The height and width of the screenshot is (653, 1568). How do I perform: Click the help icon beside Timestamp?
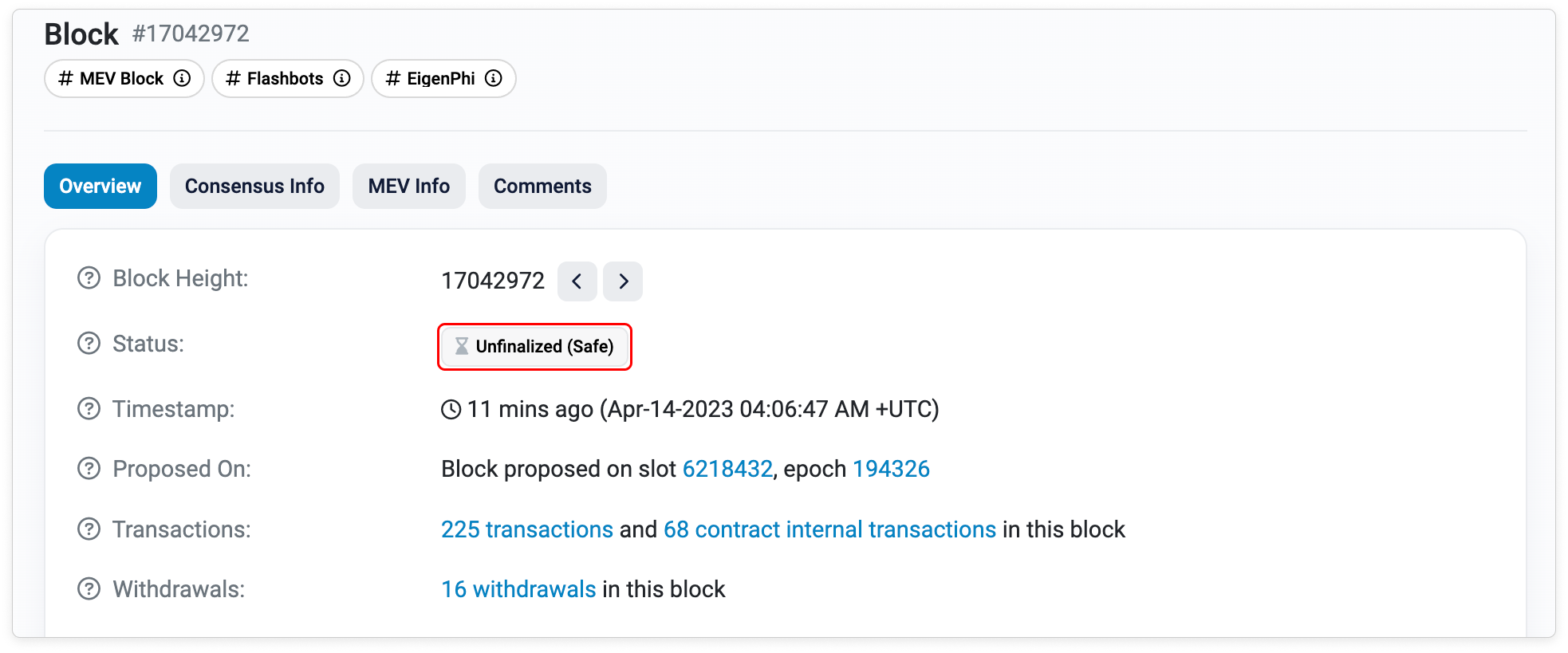89,409
